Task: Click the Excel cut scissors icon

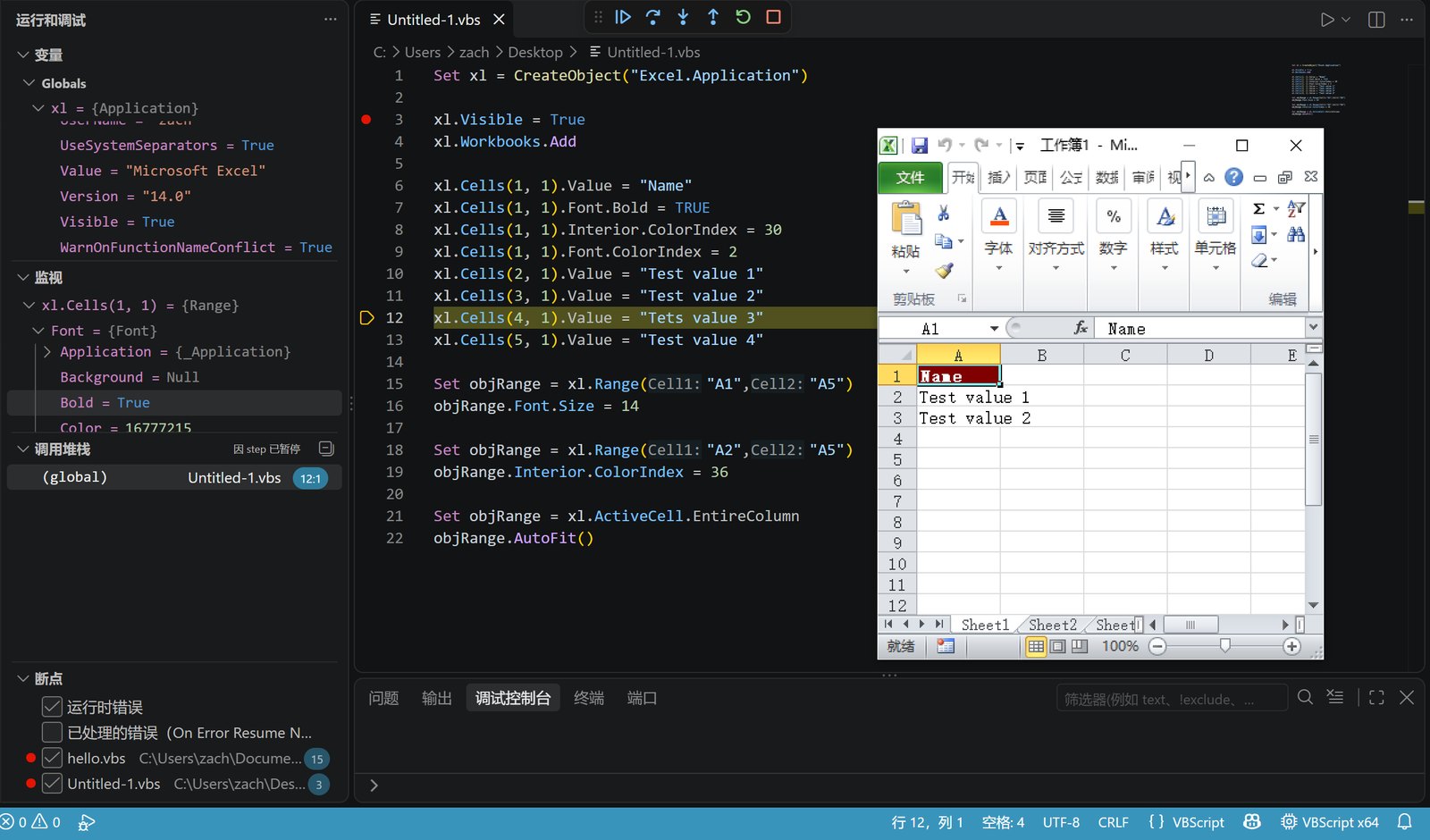Action: tap(943, 213)
